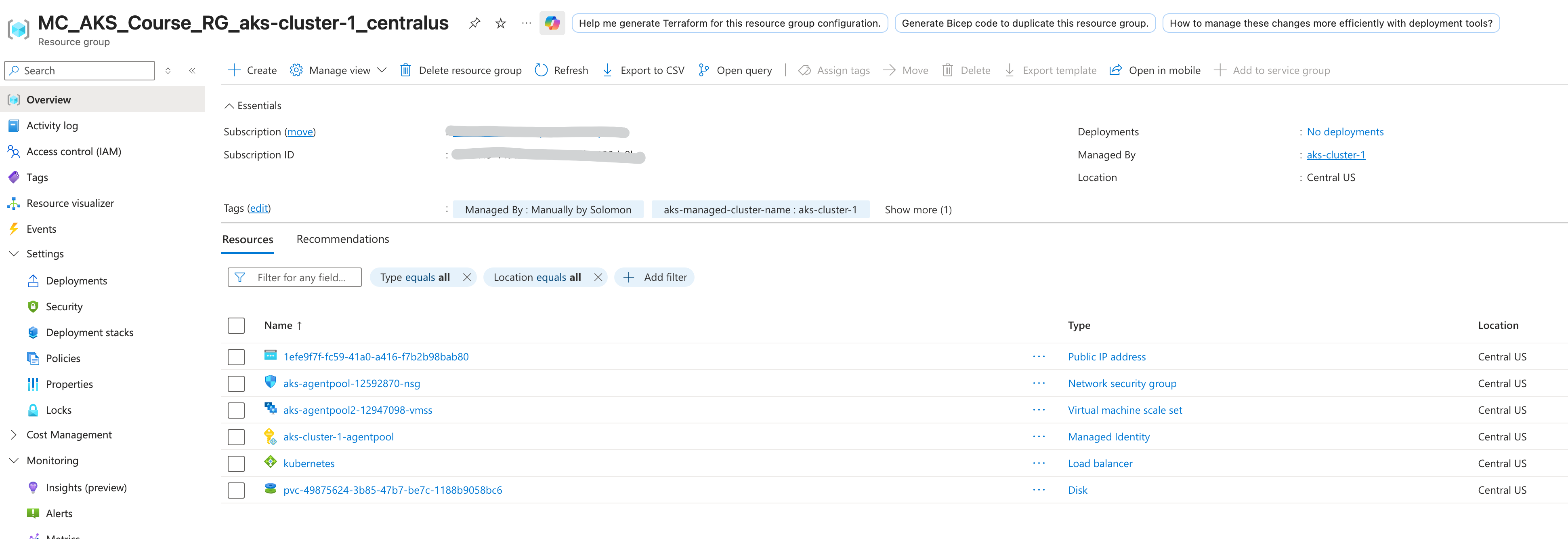Viewport: 1568px width, 539px height.
Task: Open the Copilot icon button
Action: tap(552, 23)
